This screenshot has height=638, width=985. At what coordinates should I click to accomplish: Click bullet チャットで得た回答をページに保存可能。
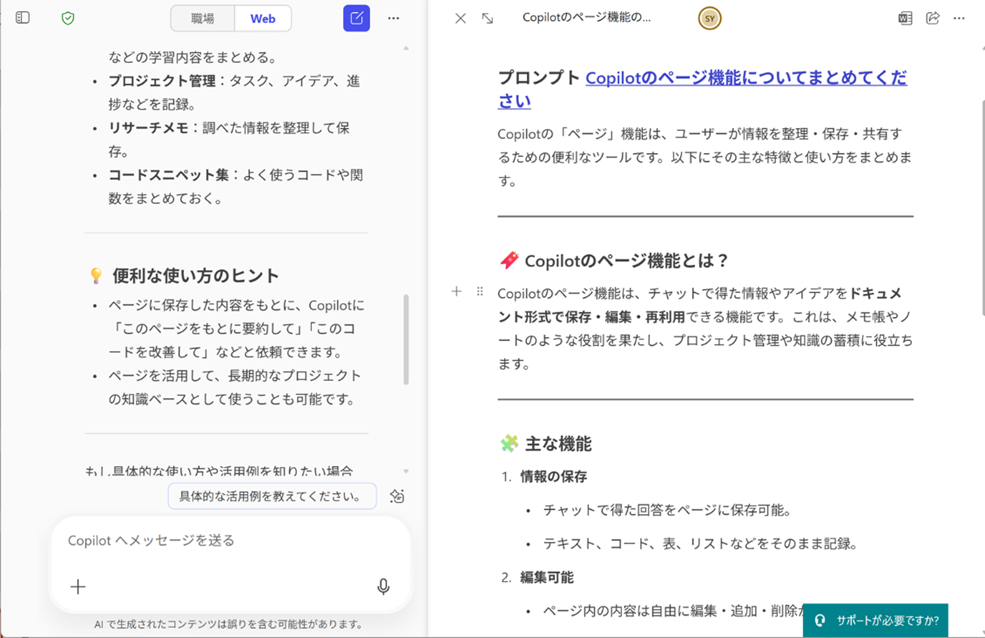pos(667,510)
